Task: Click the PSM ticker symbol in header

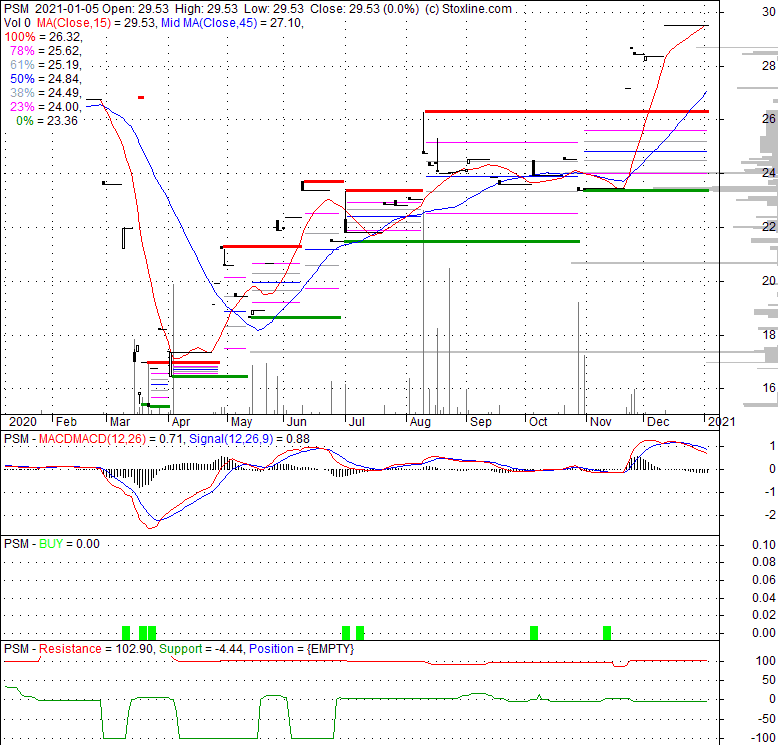Action: click(14, 9)
